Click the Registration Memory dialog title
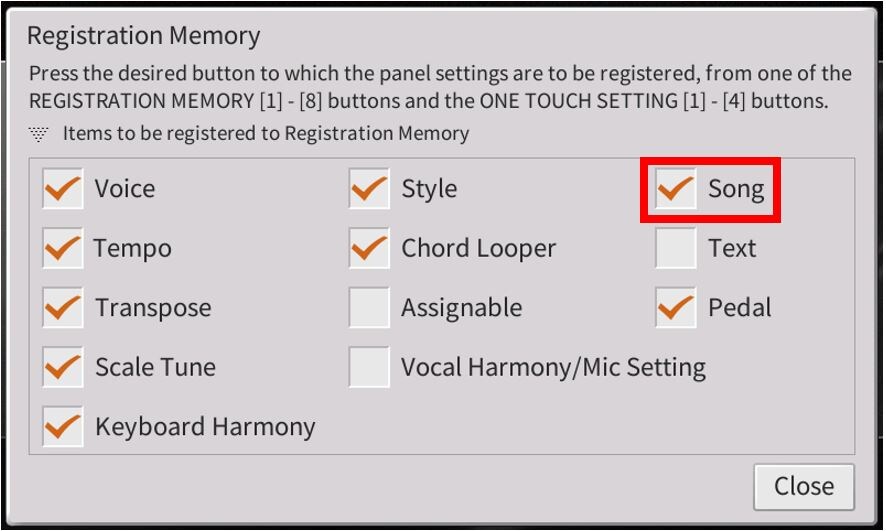The height and width of the screenshot is (531, 886). pos(143,36)
